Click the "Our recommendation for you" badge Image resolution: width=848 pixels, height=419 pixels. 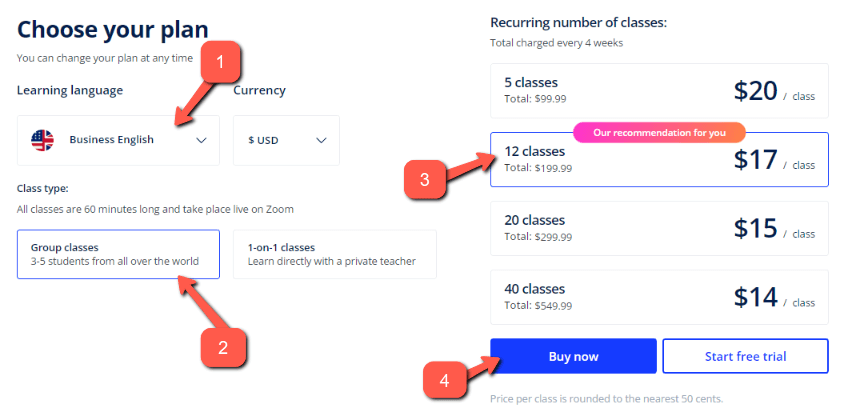pos(659,132)
